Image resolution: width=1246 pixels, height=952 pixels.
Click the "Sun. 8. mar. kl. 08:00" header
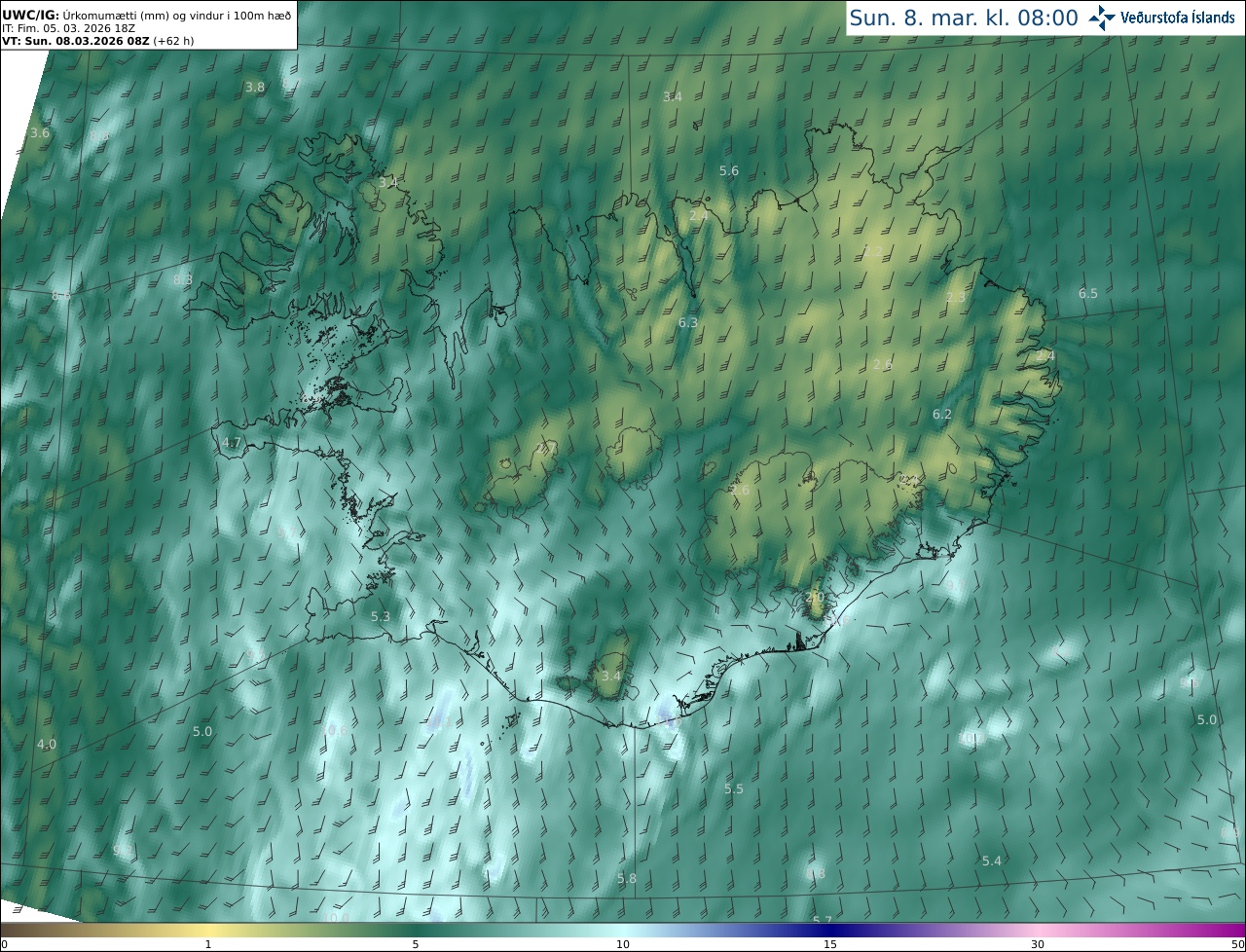(x=964, y=18)
